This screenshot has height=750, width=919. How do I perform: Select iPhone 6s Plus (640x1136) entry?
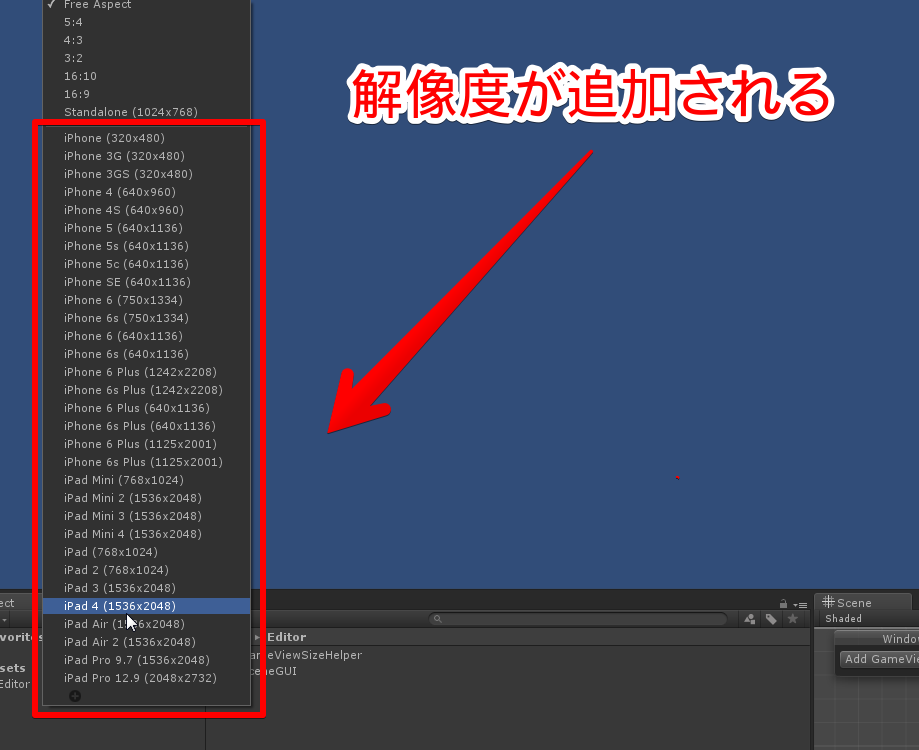coord(147,426)
